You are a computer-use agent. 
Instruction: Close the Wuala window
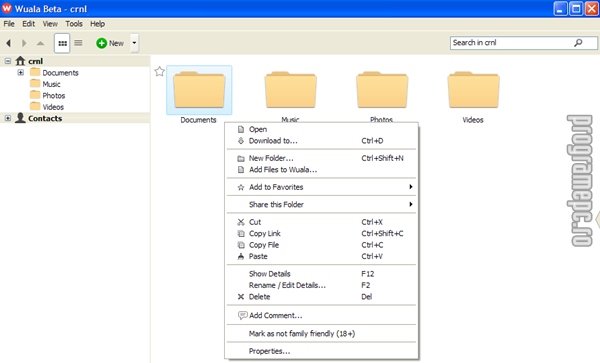point(591,8)
